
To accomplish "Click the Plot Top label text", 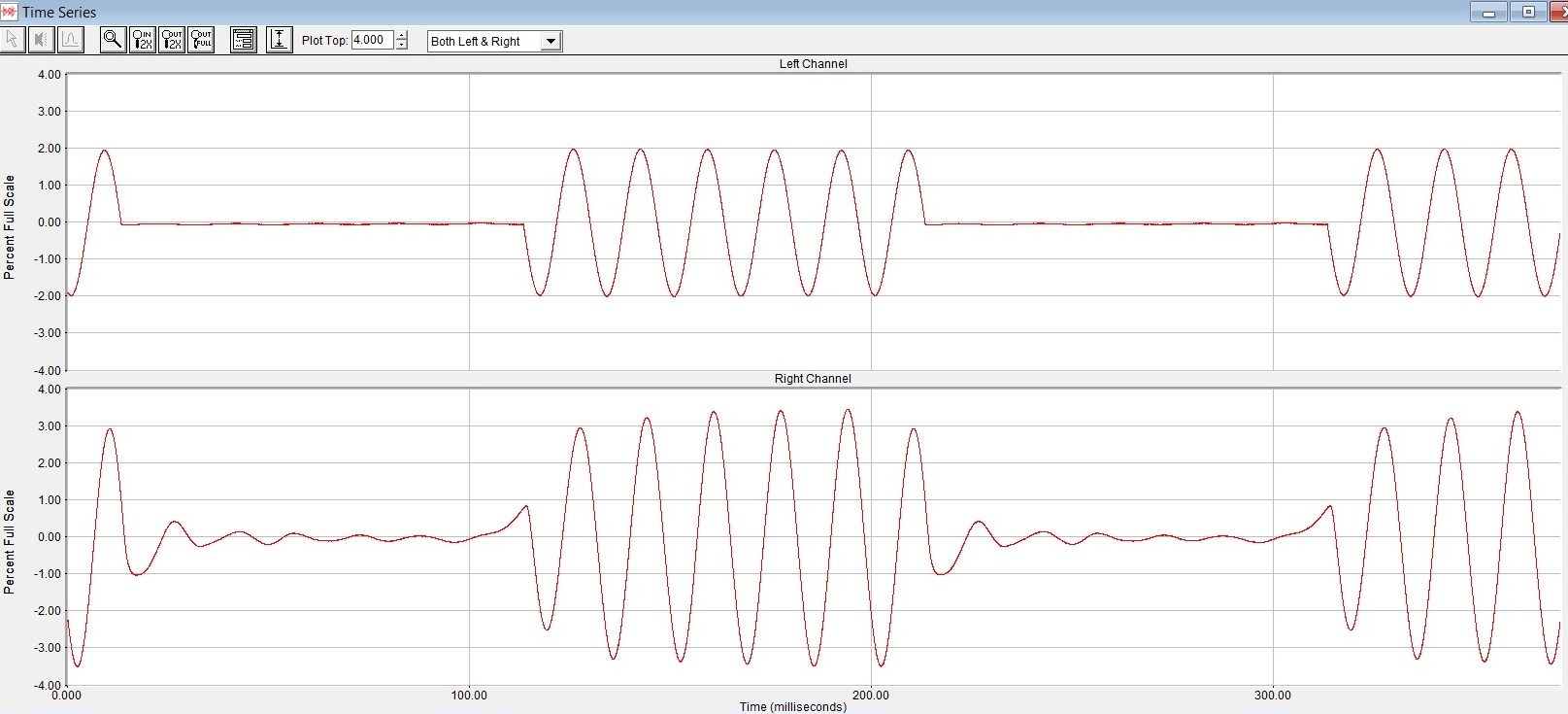I will pos(324,41).
